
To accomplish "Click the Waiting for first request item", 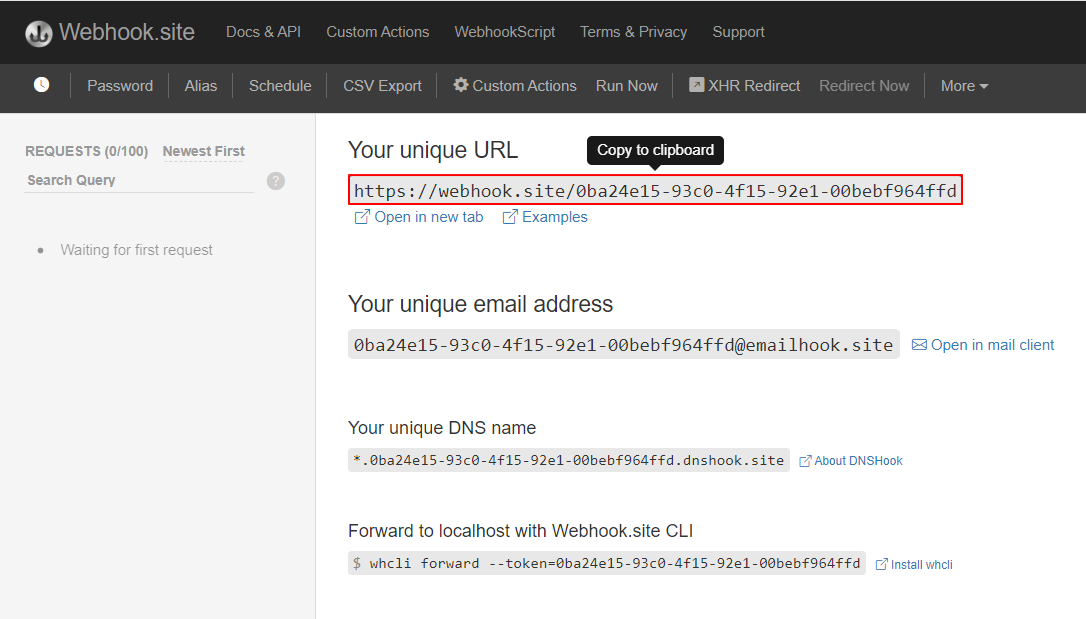I will (x=136, y=250).
